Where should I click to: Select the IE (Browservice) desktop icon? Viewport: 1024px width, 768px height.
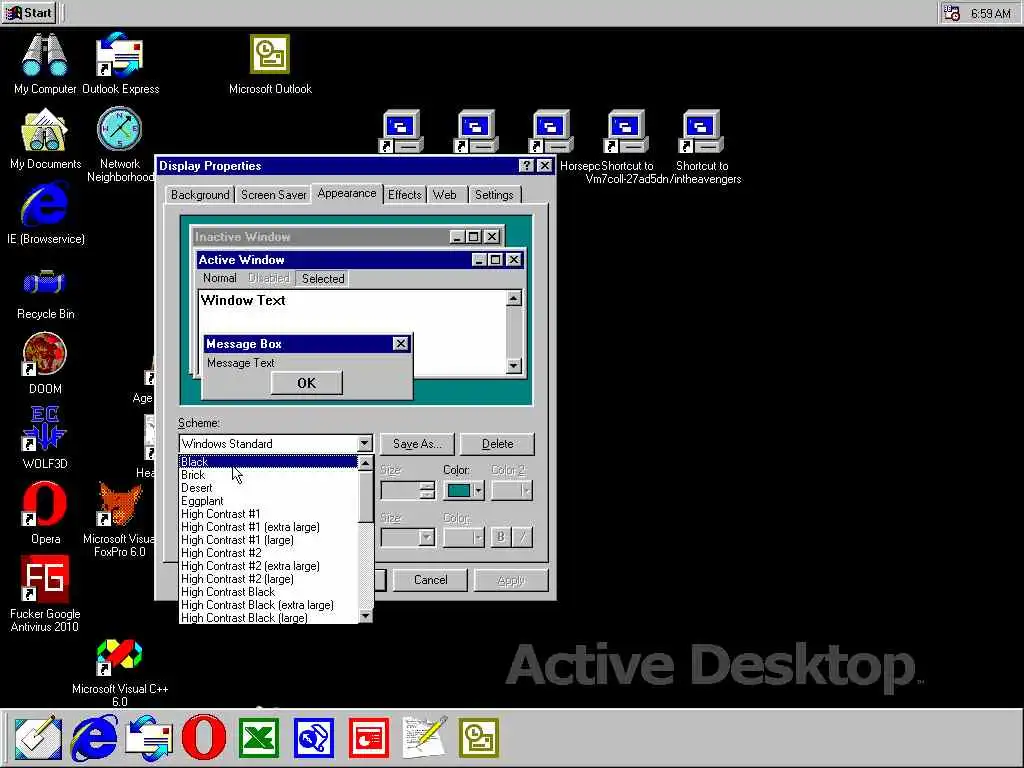[45, 214]
